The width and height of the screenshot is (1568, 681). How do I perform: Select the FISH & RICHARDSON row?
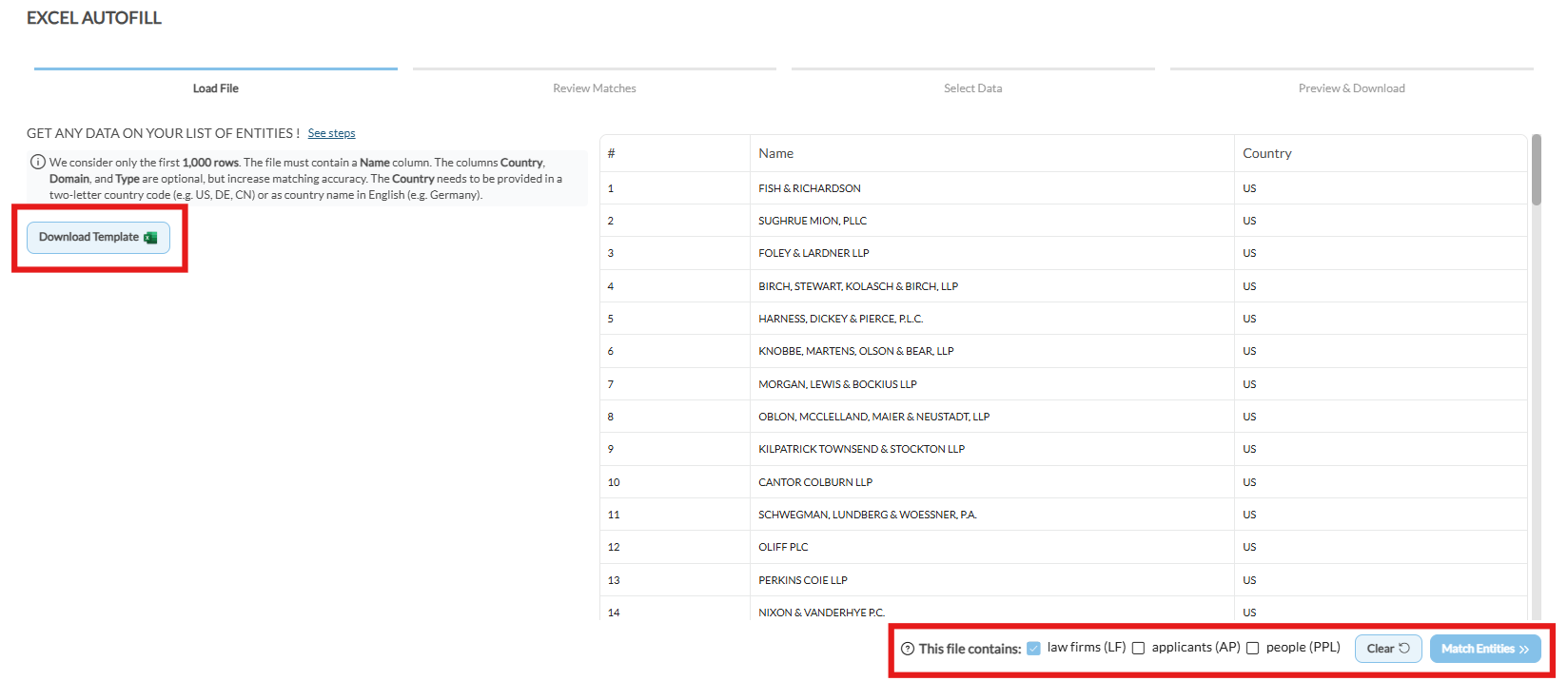1064,188
